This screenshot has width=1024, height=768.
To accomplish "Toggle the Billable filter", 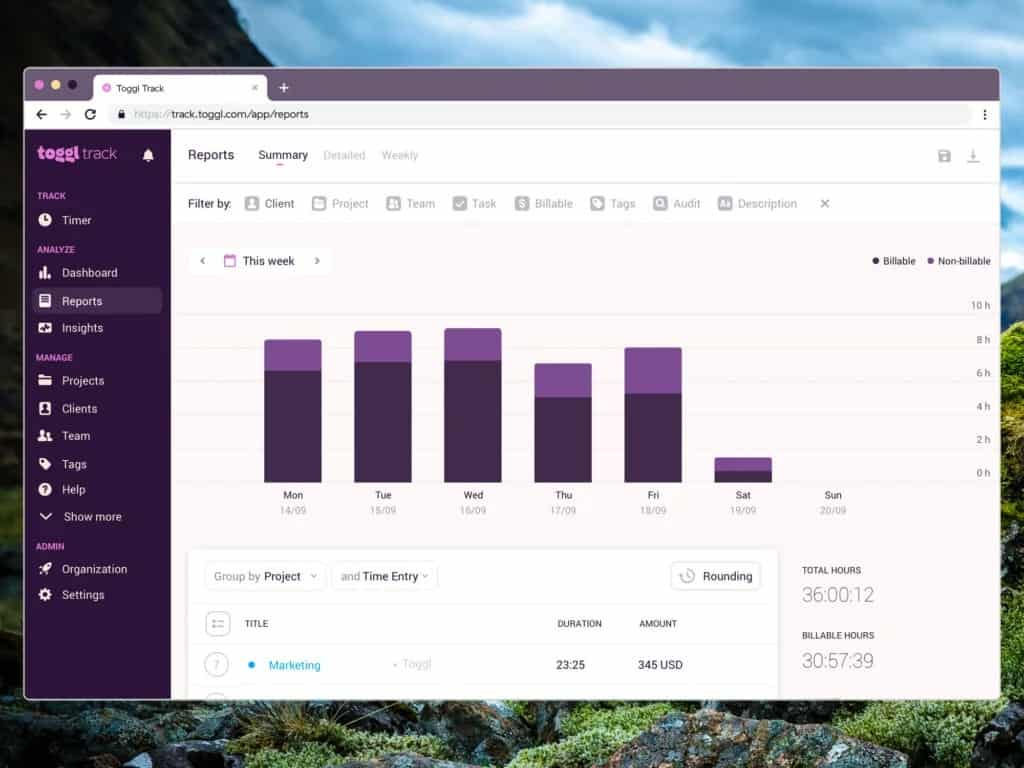I will pos(544,204).
